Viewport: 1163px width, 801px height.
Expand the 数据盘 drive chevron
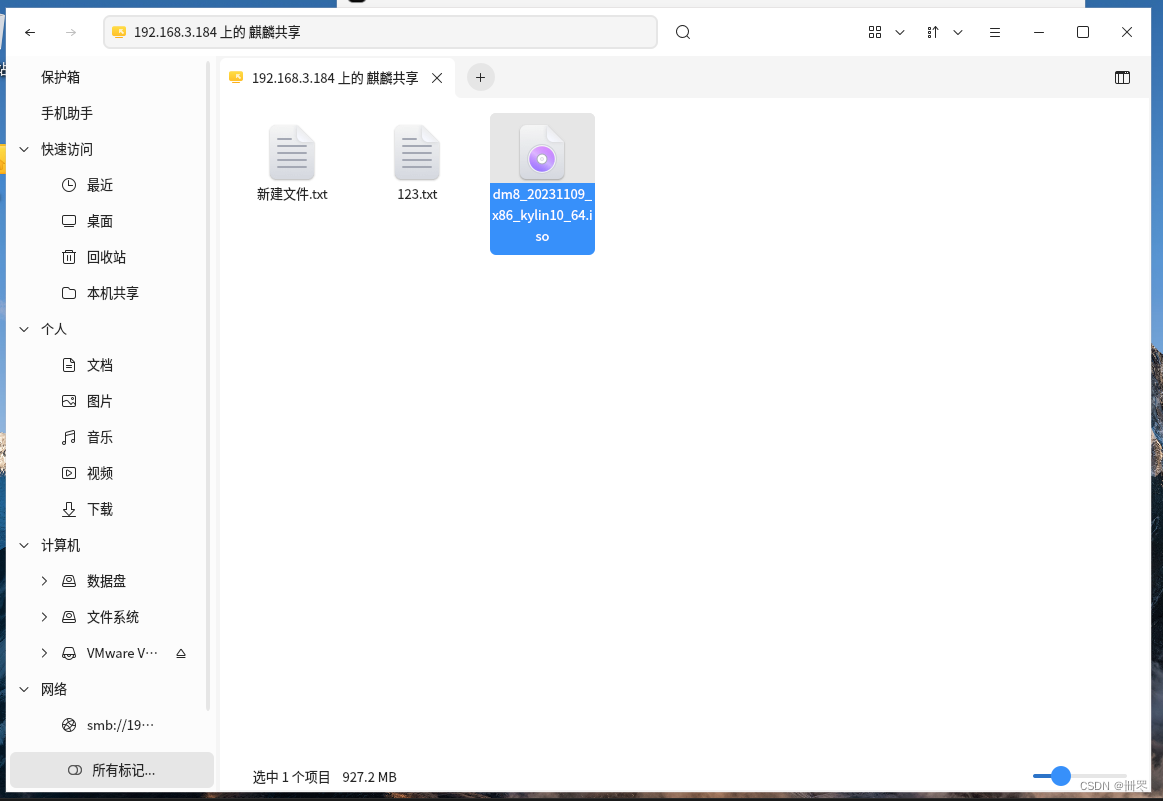(45, 581)
